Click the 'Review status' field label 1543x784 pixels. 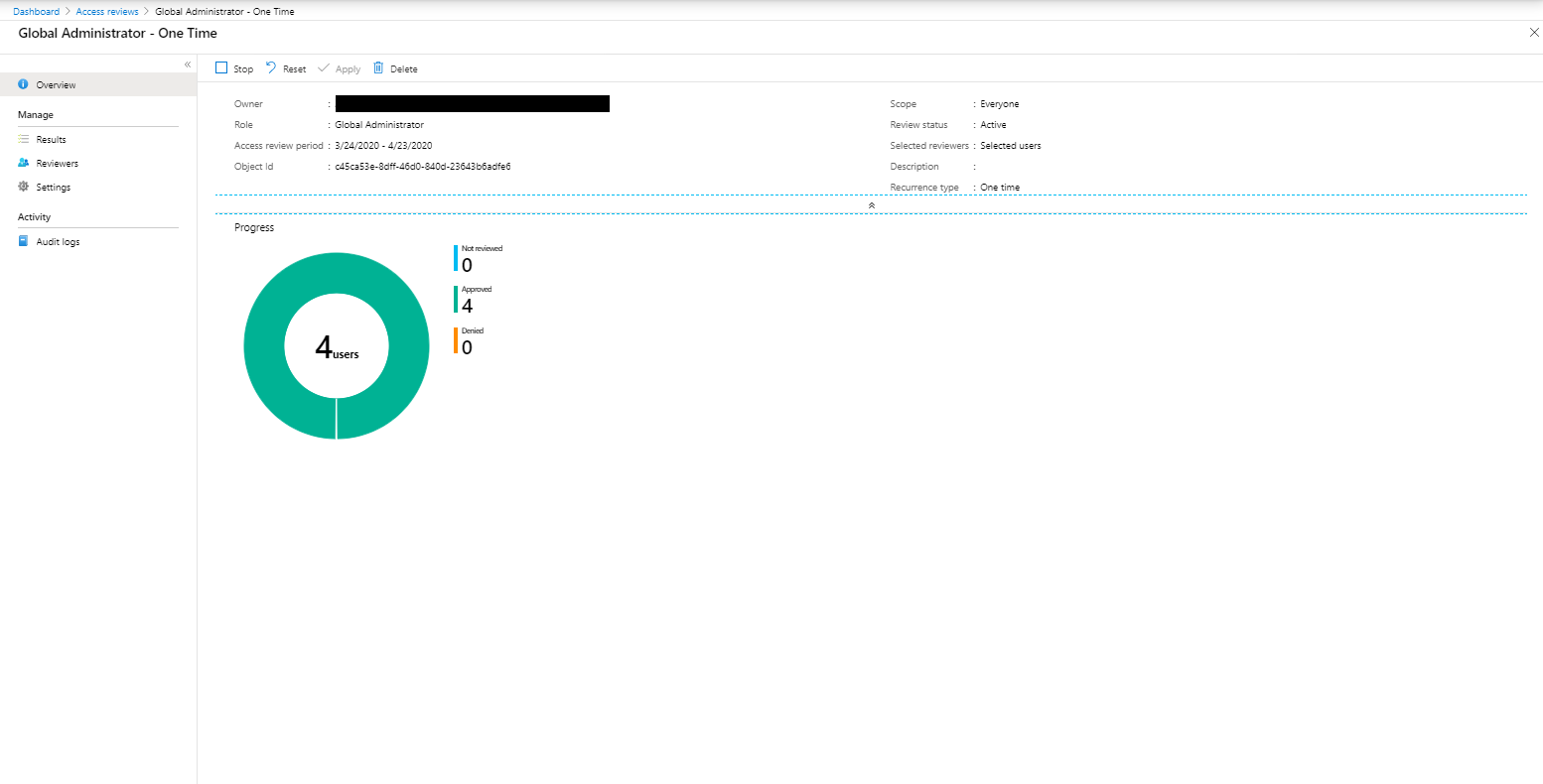[x=918, y=125]
